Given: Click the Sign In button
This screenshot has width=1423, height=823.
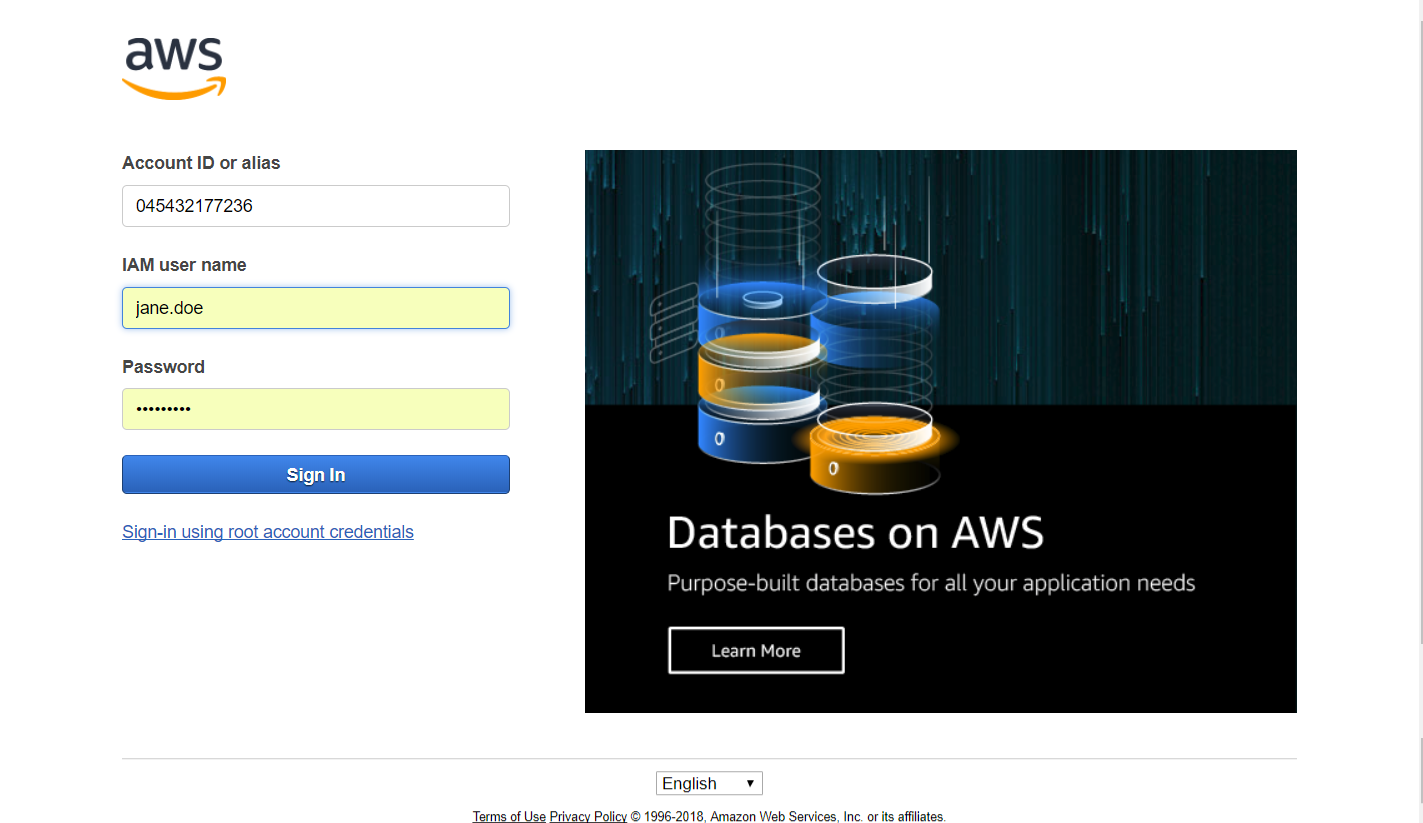Looking at the screenshot, I should coord(316,475).
